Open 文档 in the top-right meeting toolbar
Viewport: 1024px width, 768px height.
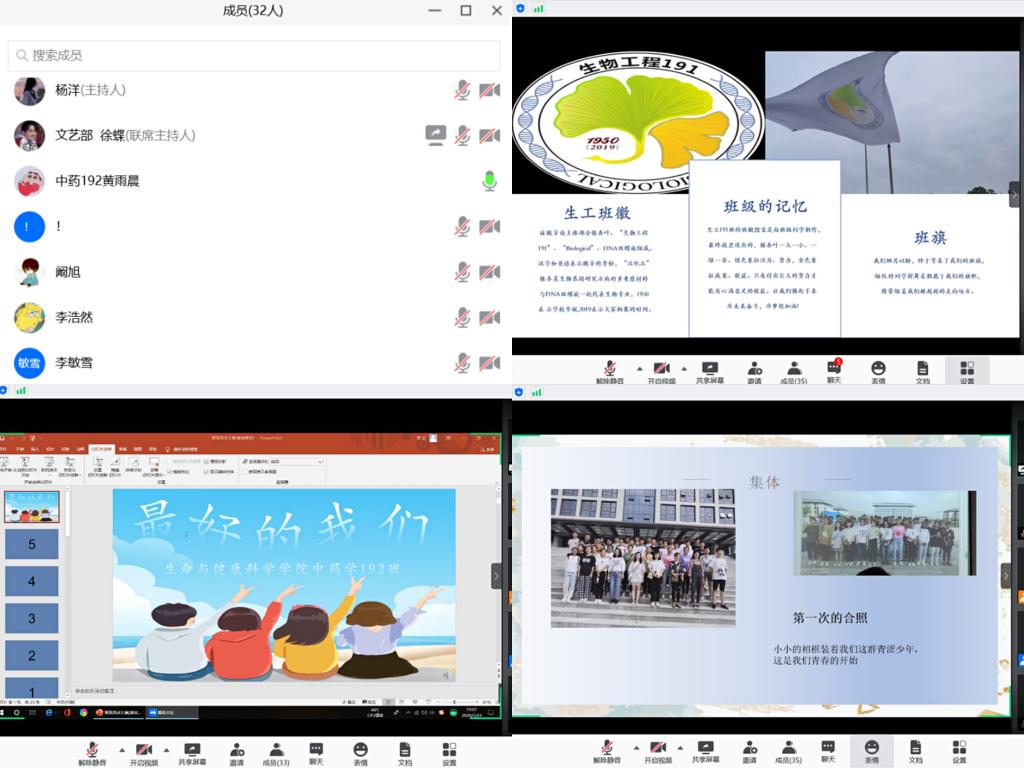922,371
